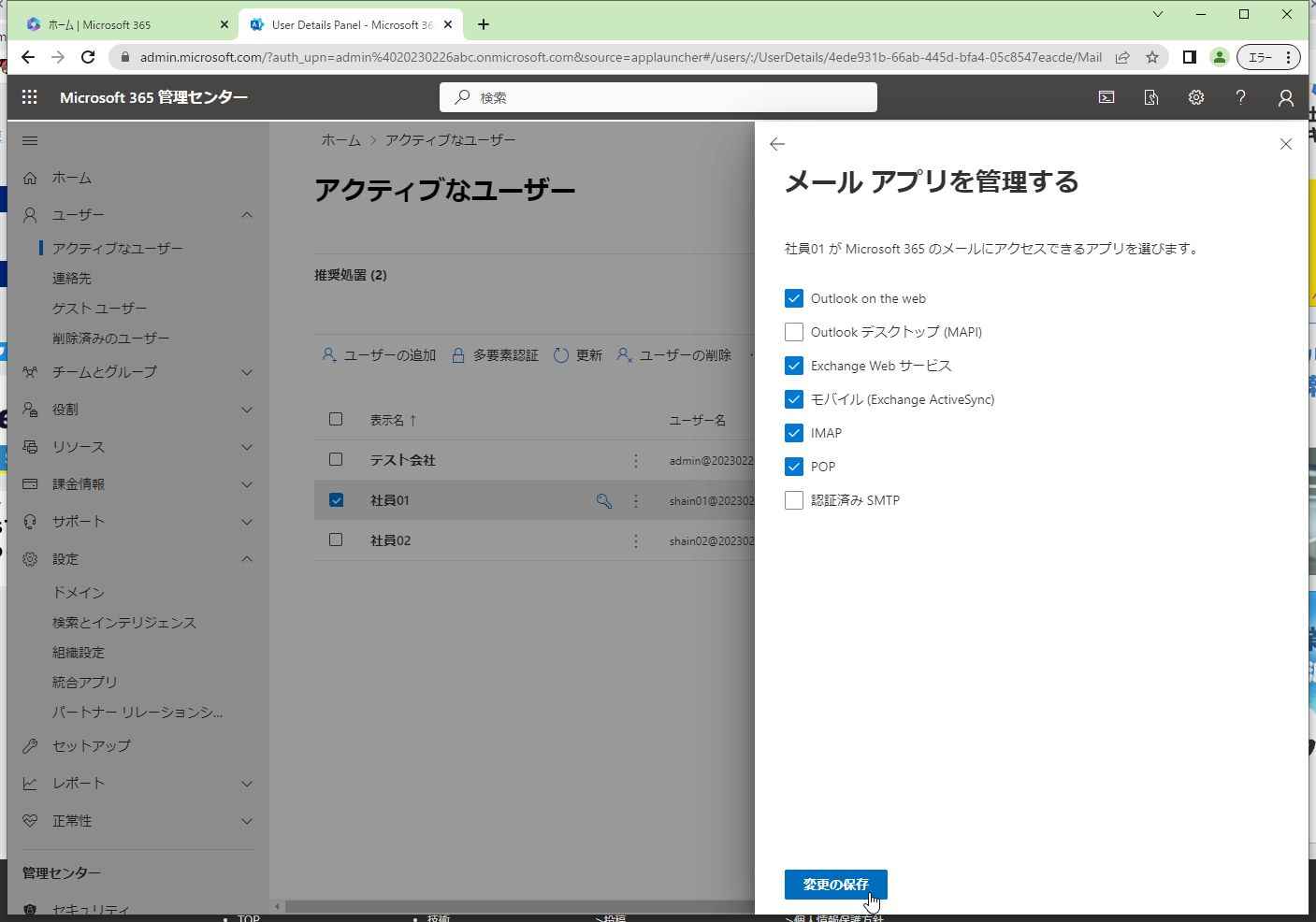
Task: Sort by 表示名 column header
Action: [393, 421]
